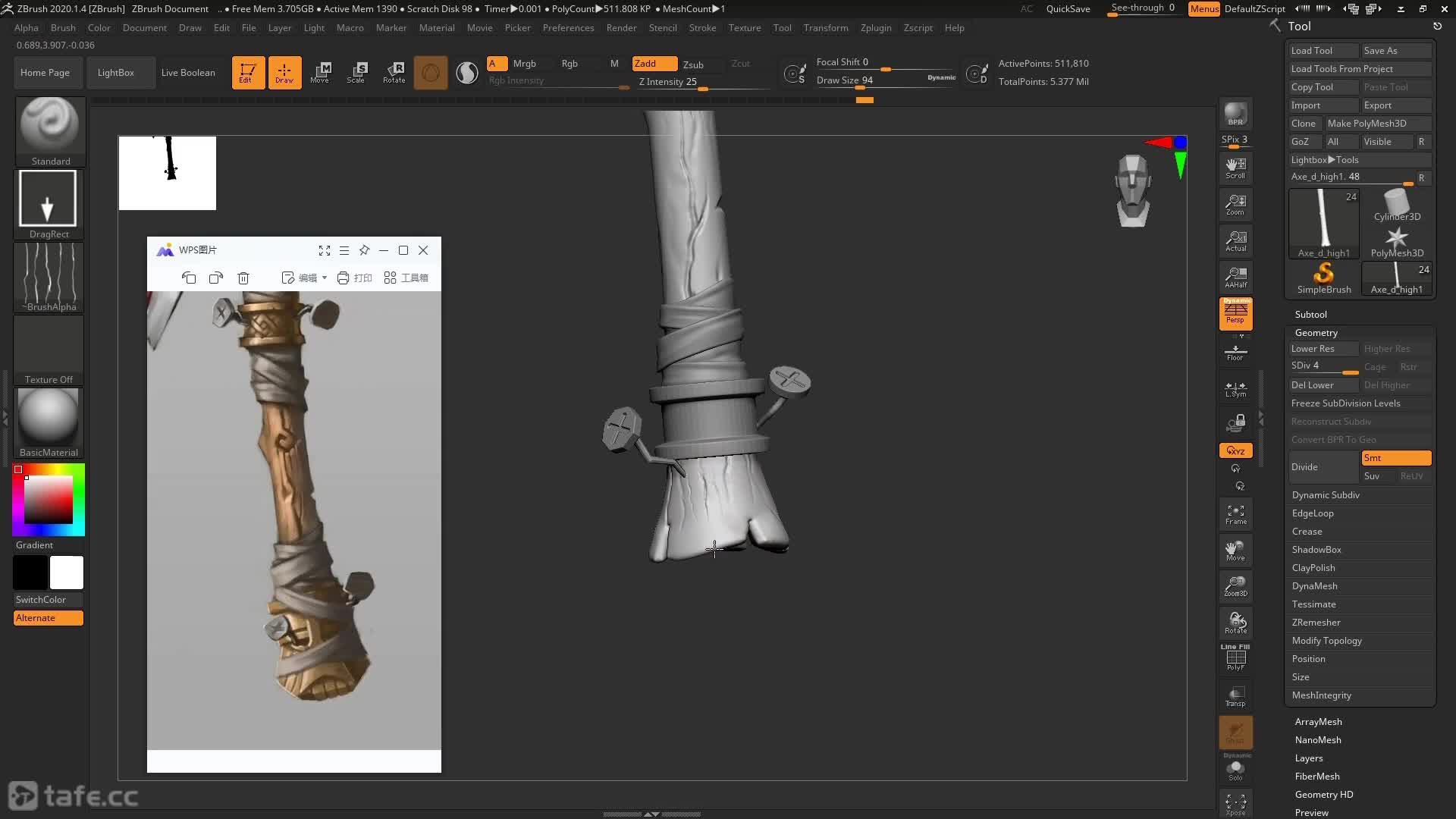This screenshot has width=1456, height=819.
Task: Toggle the Floor grid
Action: tap(1235, 353)
